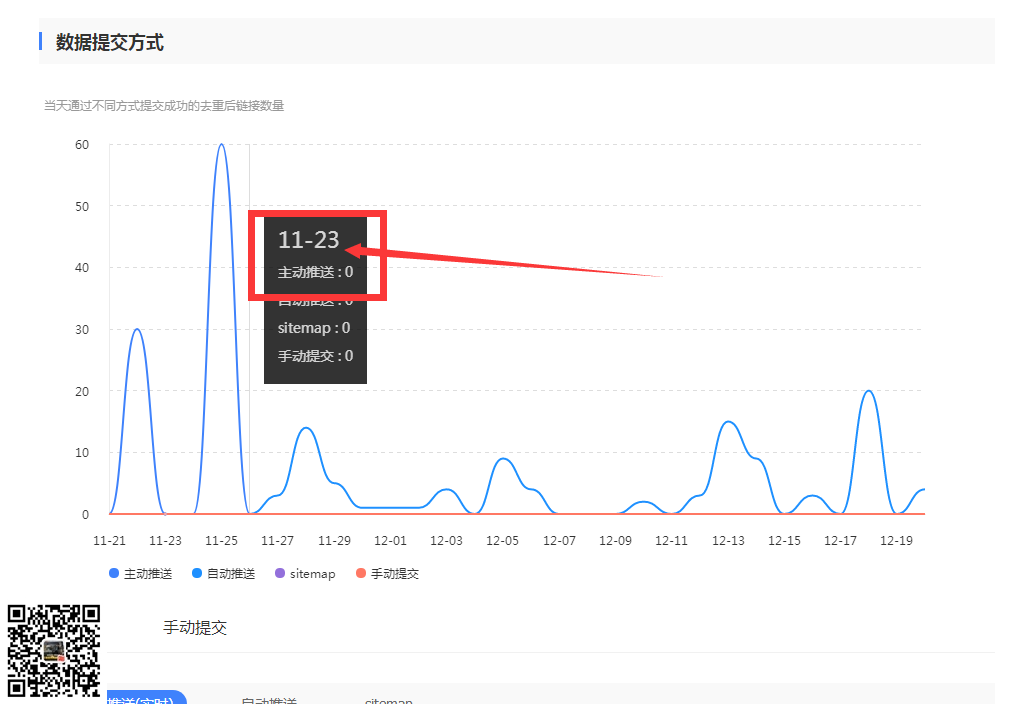
Task: Click the sitemap : 0 tooltip row
Action: [314, 328]
